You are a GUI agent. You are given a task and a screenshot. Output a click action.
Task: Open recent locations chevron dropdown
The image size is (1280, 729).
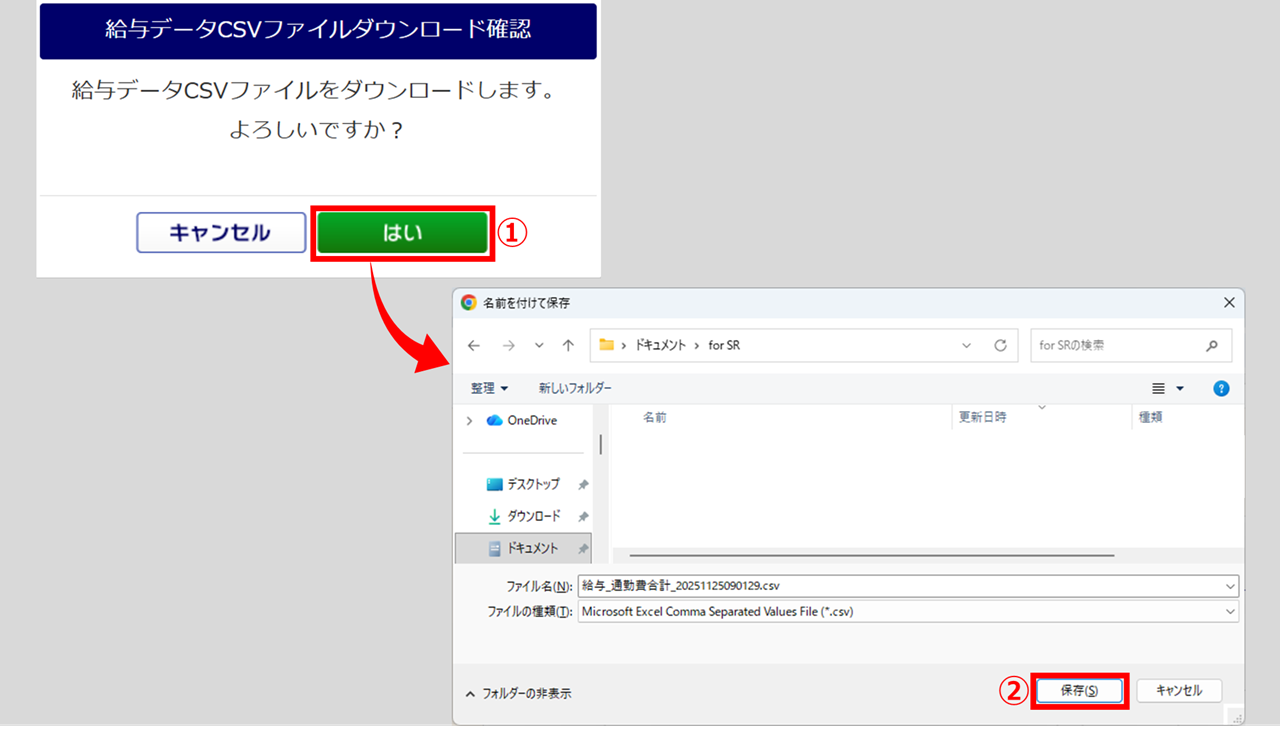539,345
